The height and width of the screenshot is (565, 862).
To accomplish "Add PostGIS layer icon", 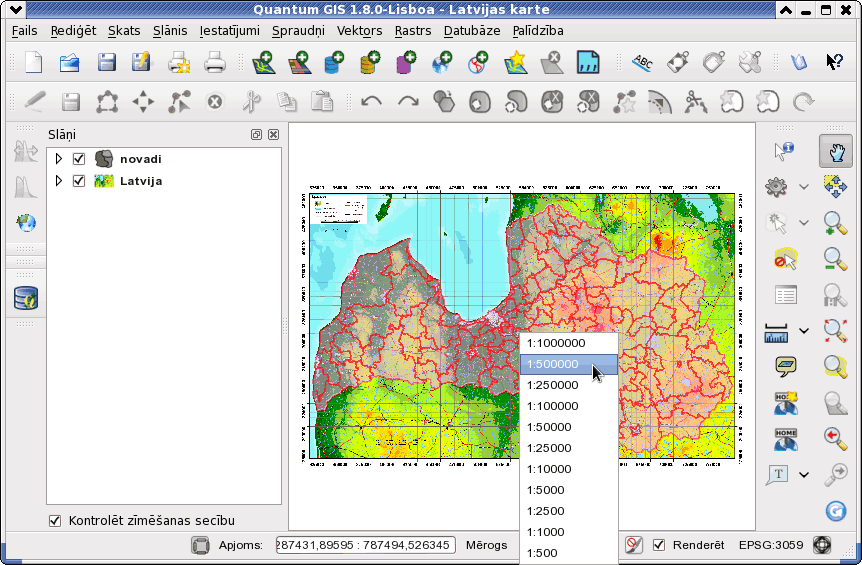I will [334, 62].
